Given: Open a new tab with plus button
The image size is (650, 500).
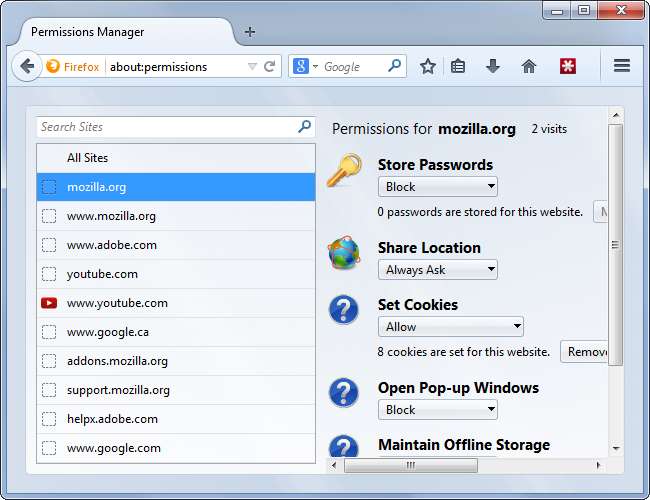Looking at the screenshot, I should [249, 31].
